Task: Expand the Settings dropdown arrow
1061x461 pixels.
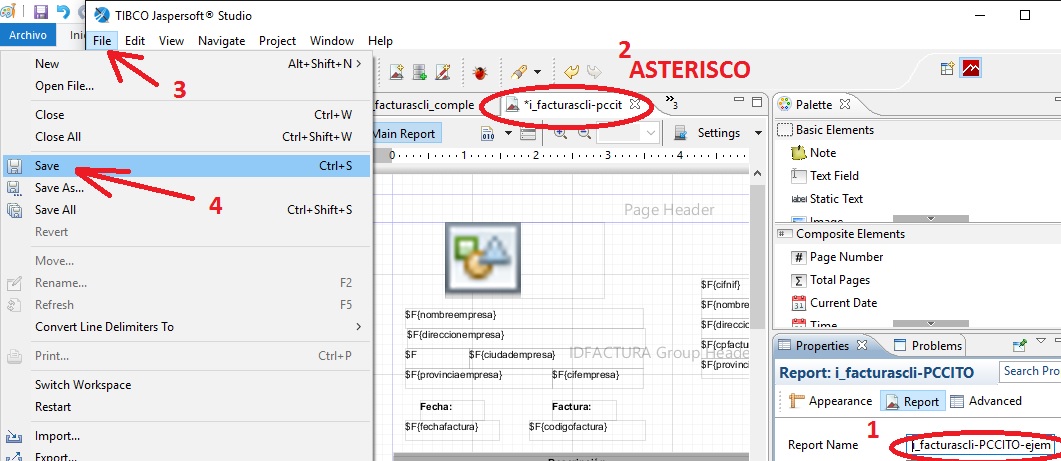Action: [x=758, y=133]
